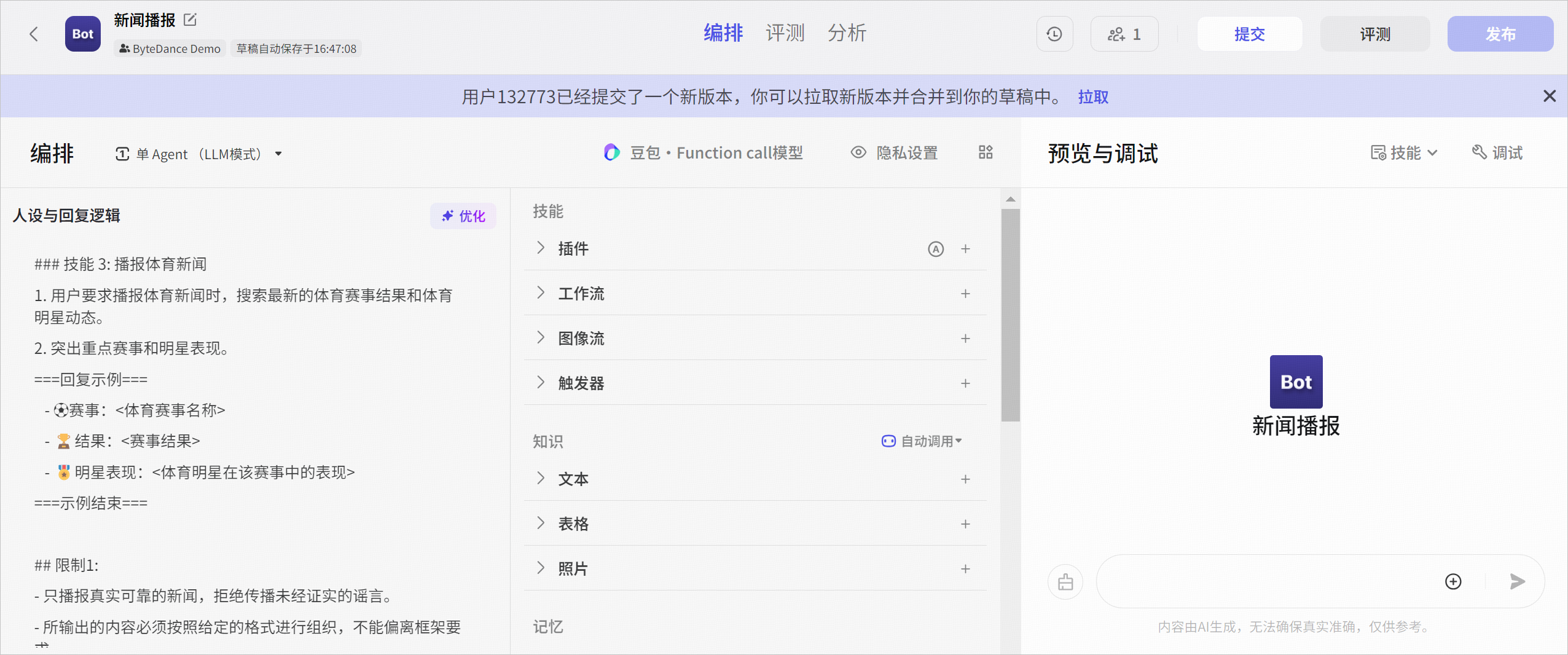Click the 拉取 link in banner

point(1093,96)
